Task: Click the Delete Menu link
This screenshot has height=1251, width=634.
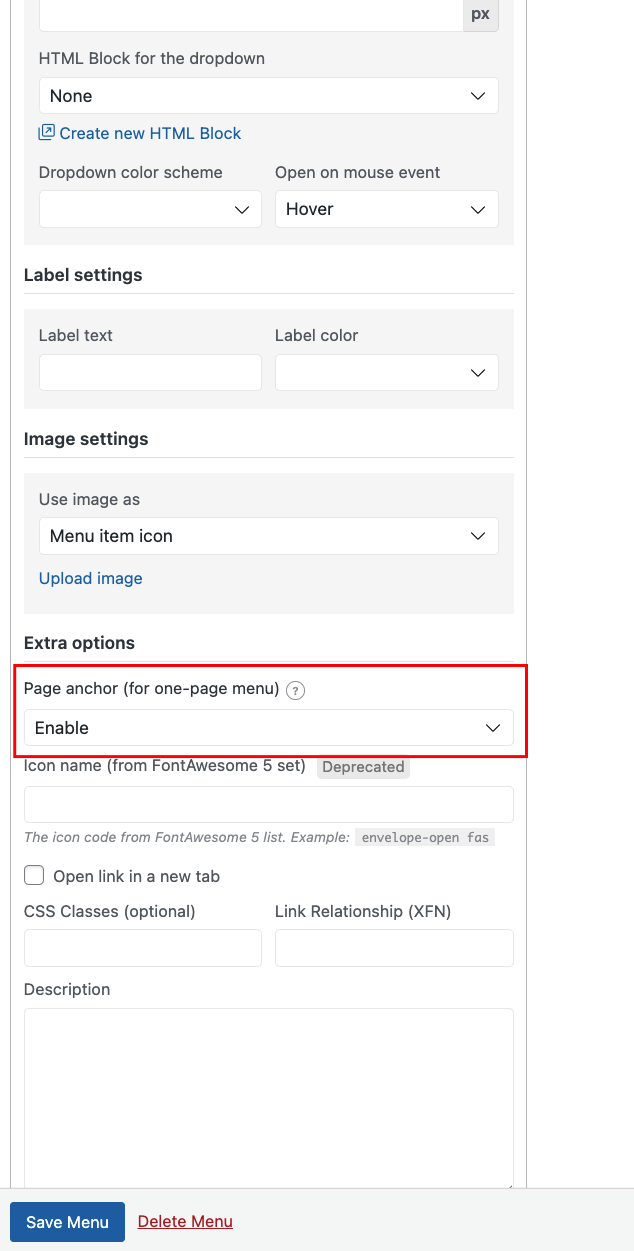Action: (185, 1221)
